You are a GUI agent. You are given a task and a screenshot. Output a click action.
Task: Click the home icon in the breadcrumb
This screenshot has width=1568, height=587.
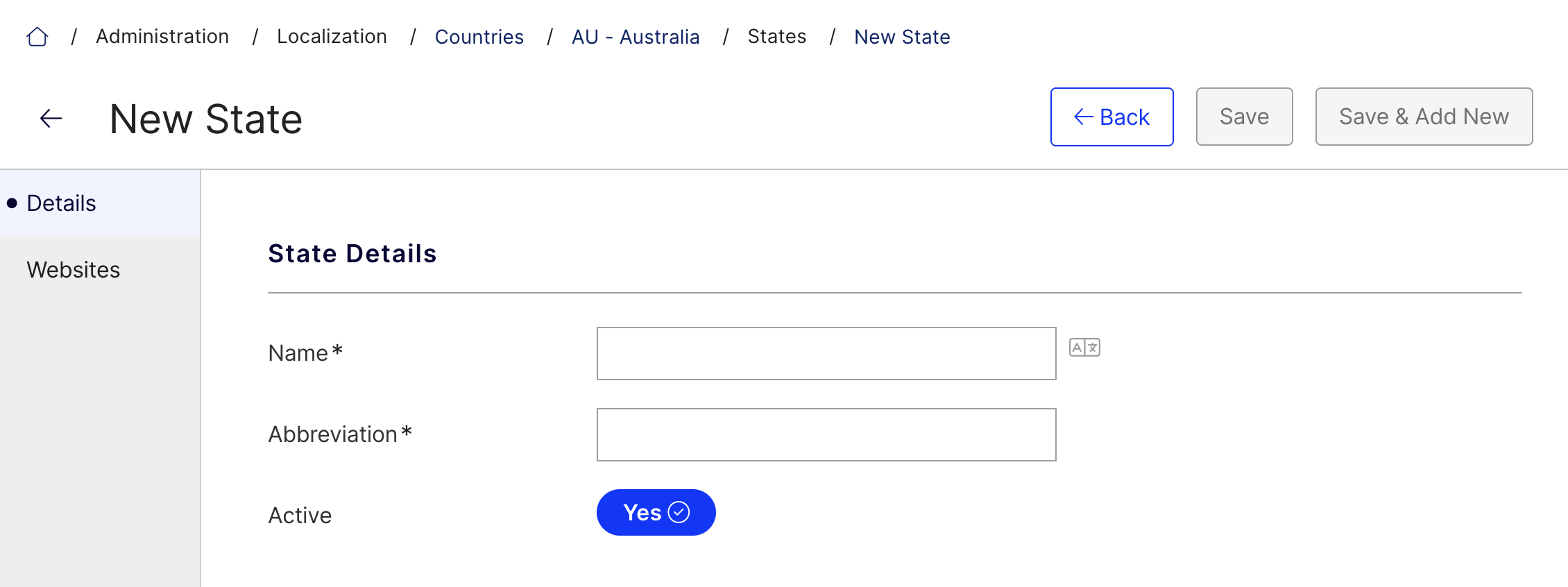click(37, 36)
